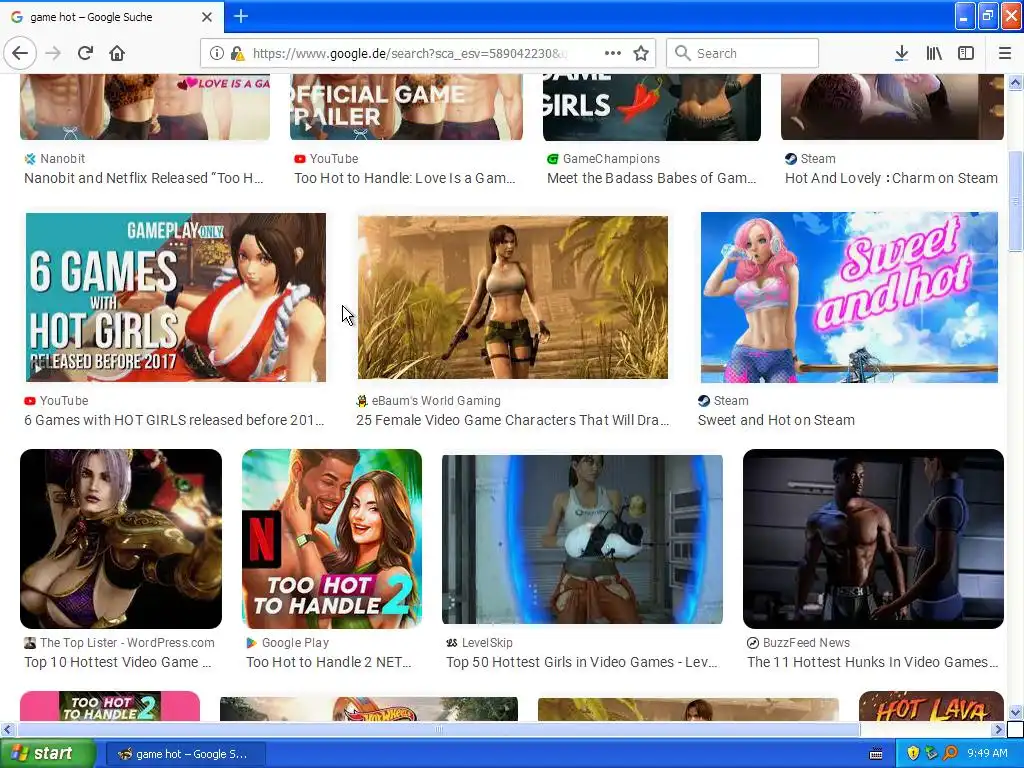Image resolution: width=1024 pixels, height=768 pixels.
Task: Click the 'Google Play' source label
Action: pos(295,643)
